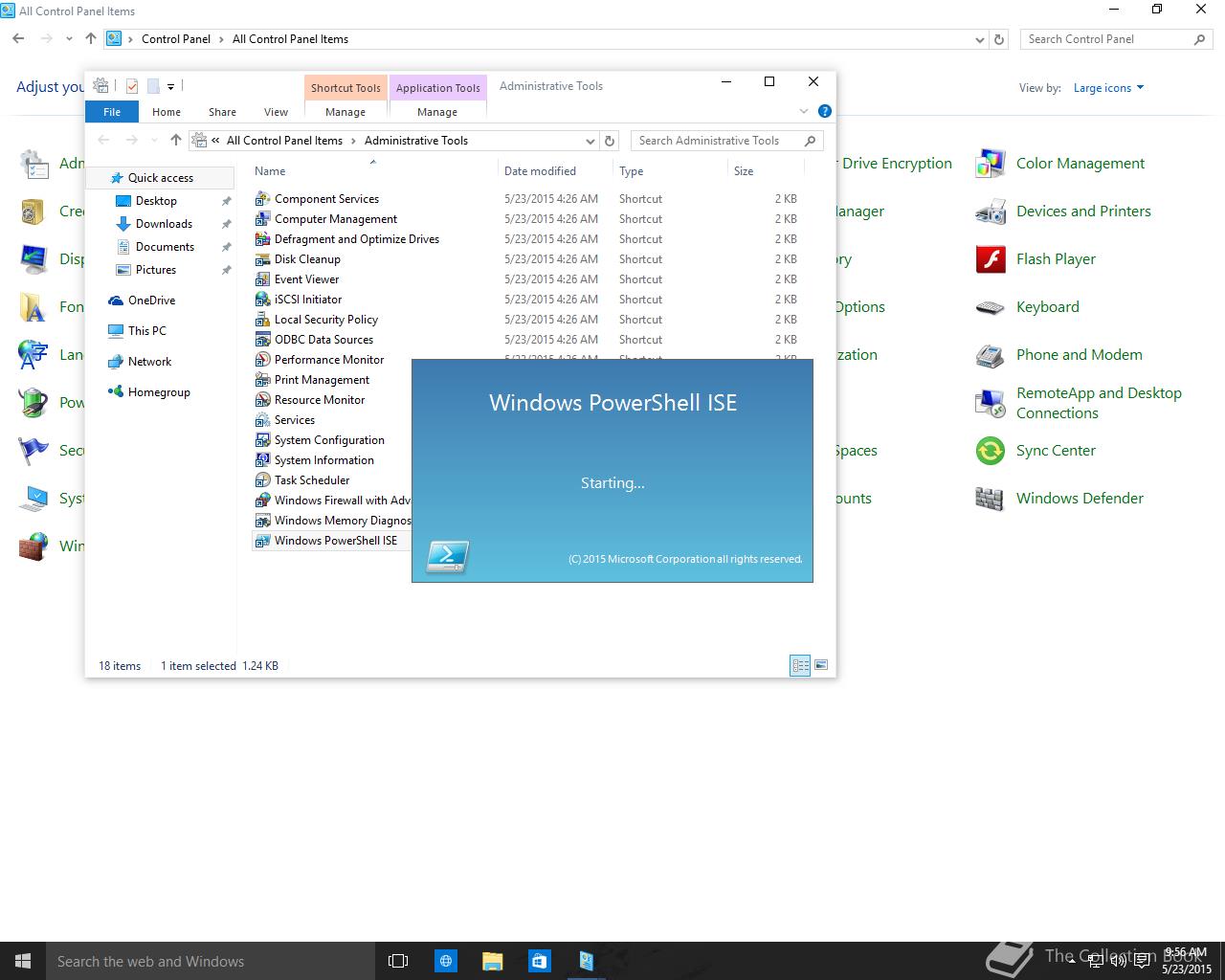The image size is (1225, 980).
Task: Refresh the Control Panel window
Action: coord(999,39)
